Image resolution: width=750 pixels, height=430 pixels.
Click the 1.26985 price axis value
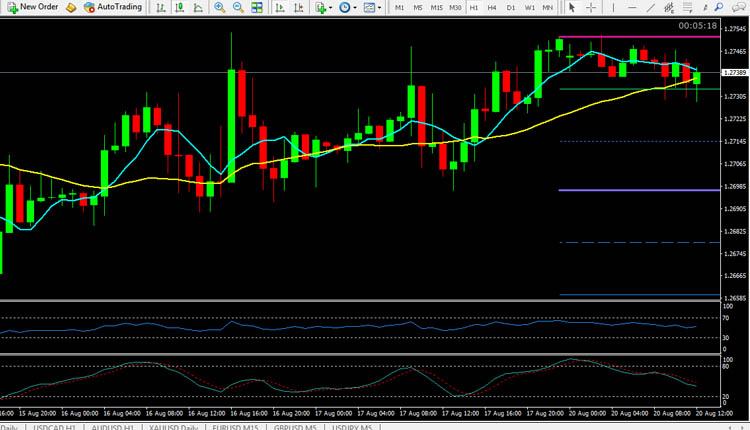(735, 186)
